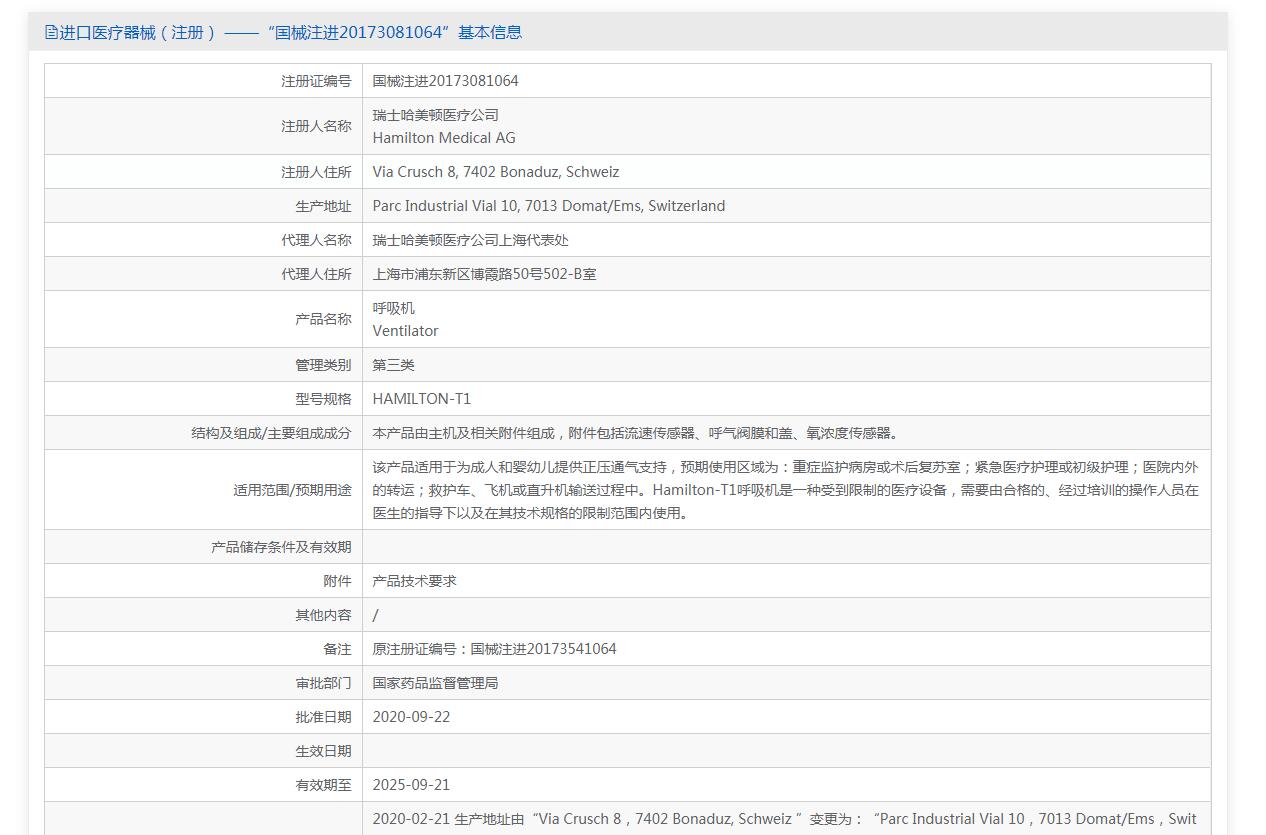Click the label 适用范围/预期用途
Screen dimensions: 1266x835
tap(292, 490)
